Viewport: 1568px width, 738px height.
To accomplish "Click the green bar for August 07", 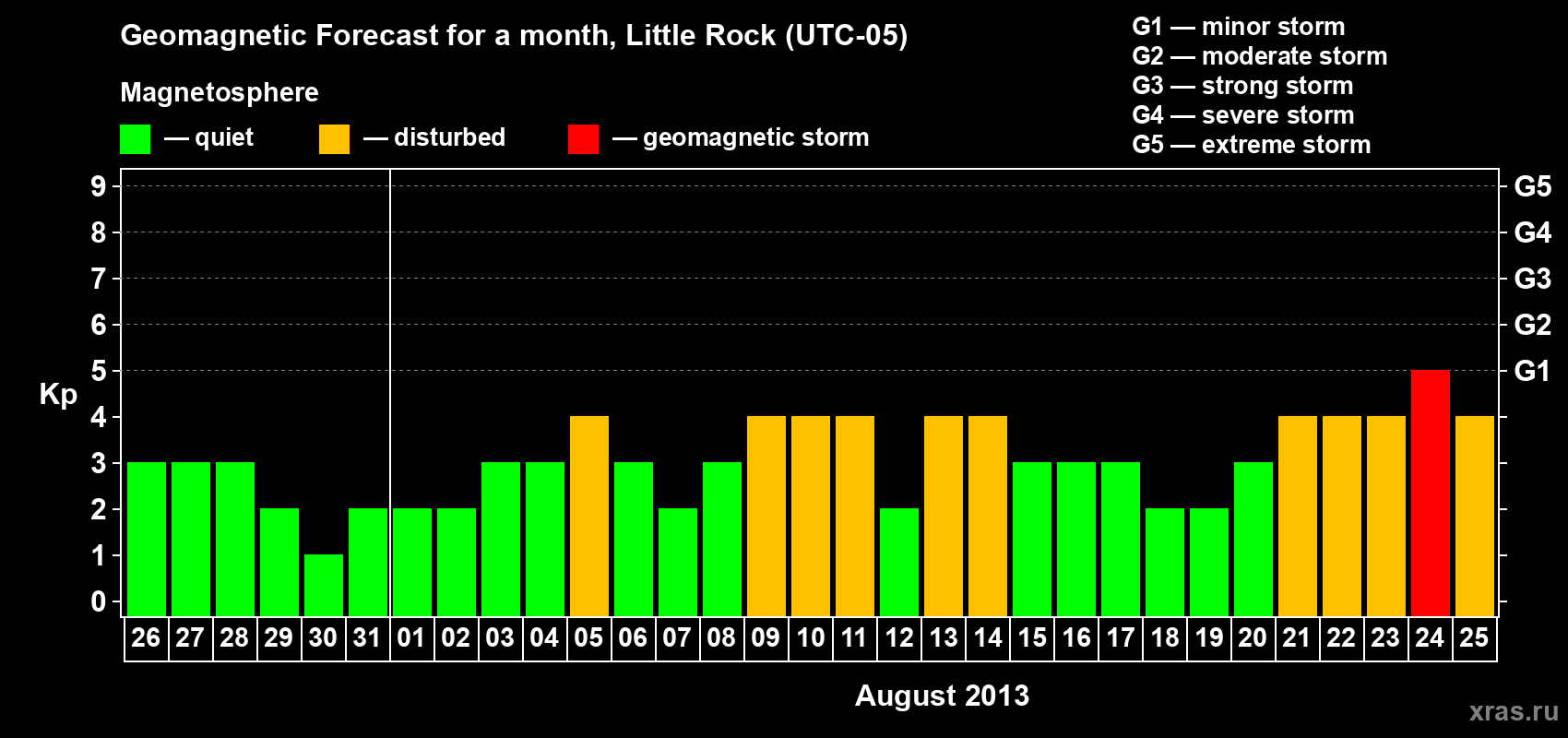I will tap(677, 562).
